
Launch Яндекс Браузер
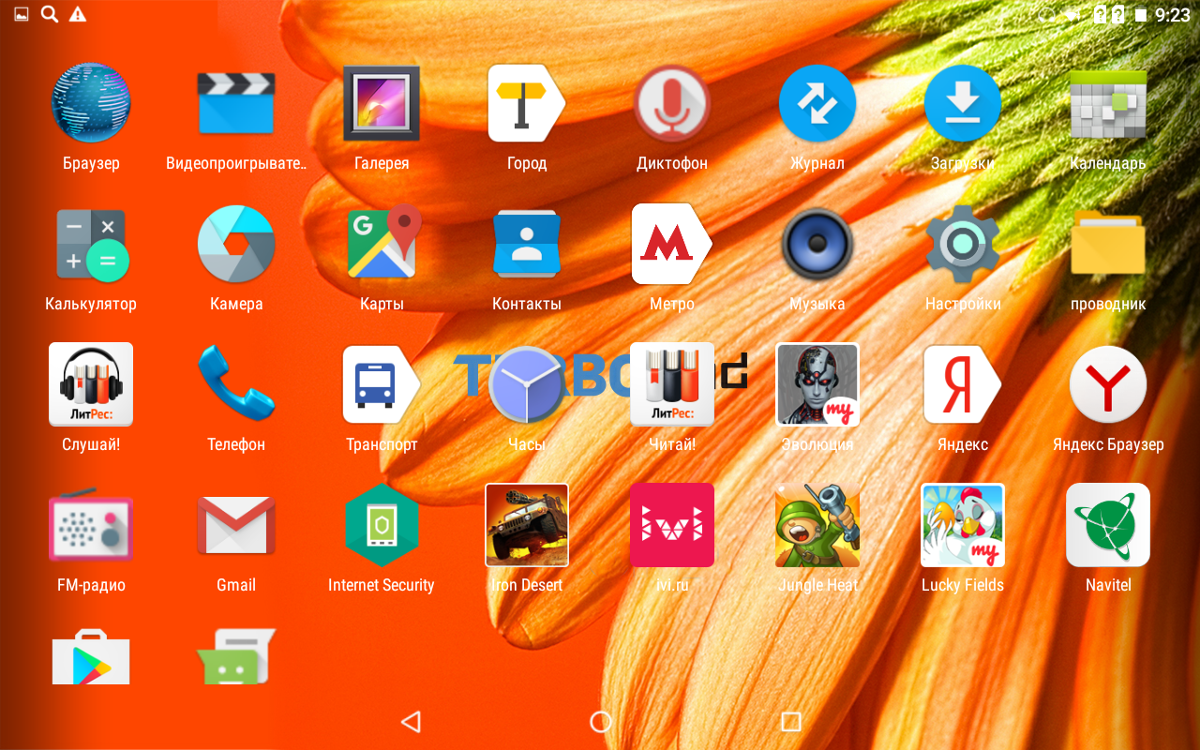click(1108, 384)
